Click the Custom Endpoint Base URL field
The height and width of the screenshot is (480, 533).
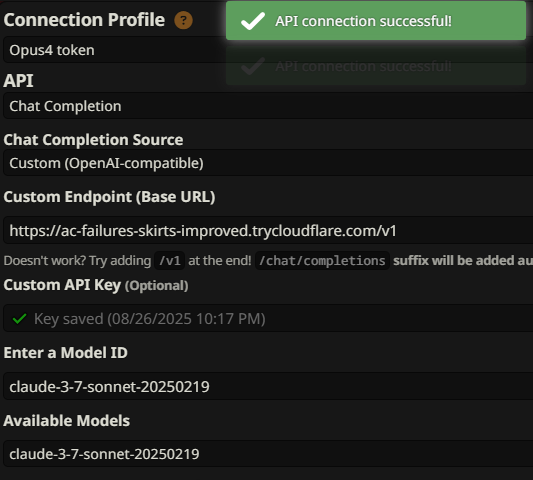[268, 230]
